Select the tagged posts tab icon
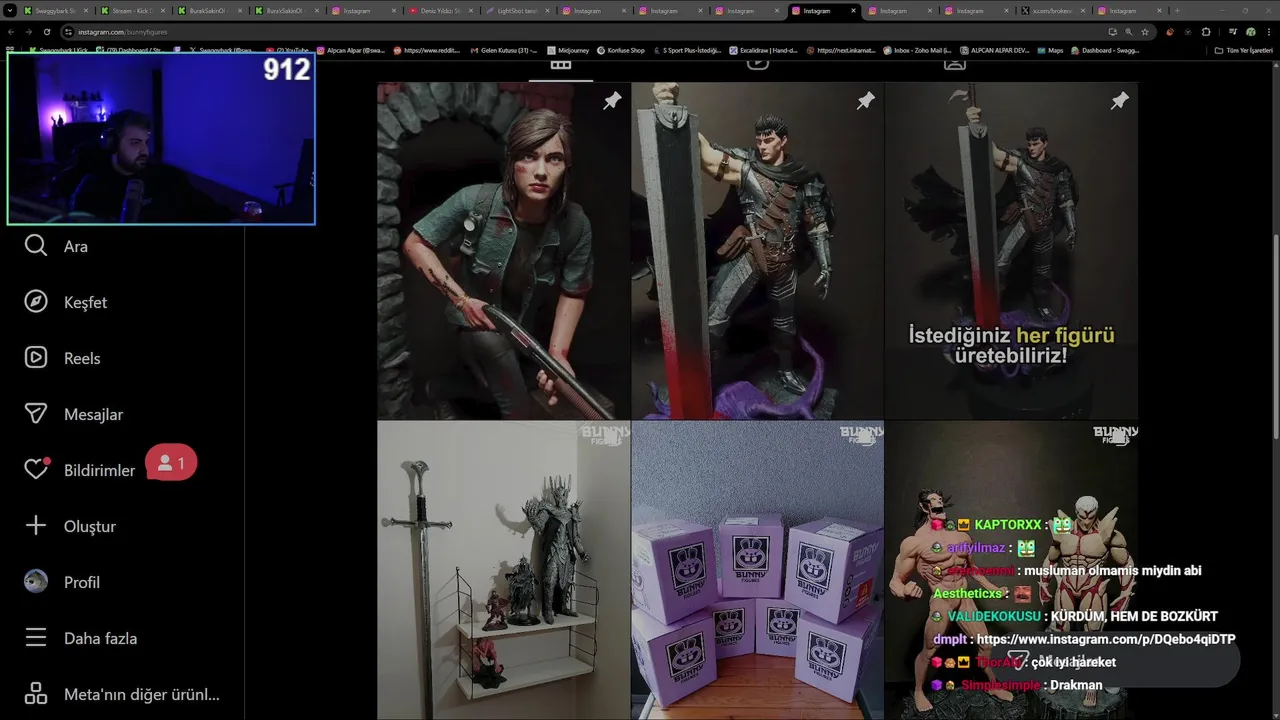This screenshot has height=720, width=1280. [955, 65]
